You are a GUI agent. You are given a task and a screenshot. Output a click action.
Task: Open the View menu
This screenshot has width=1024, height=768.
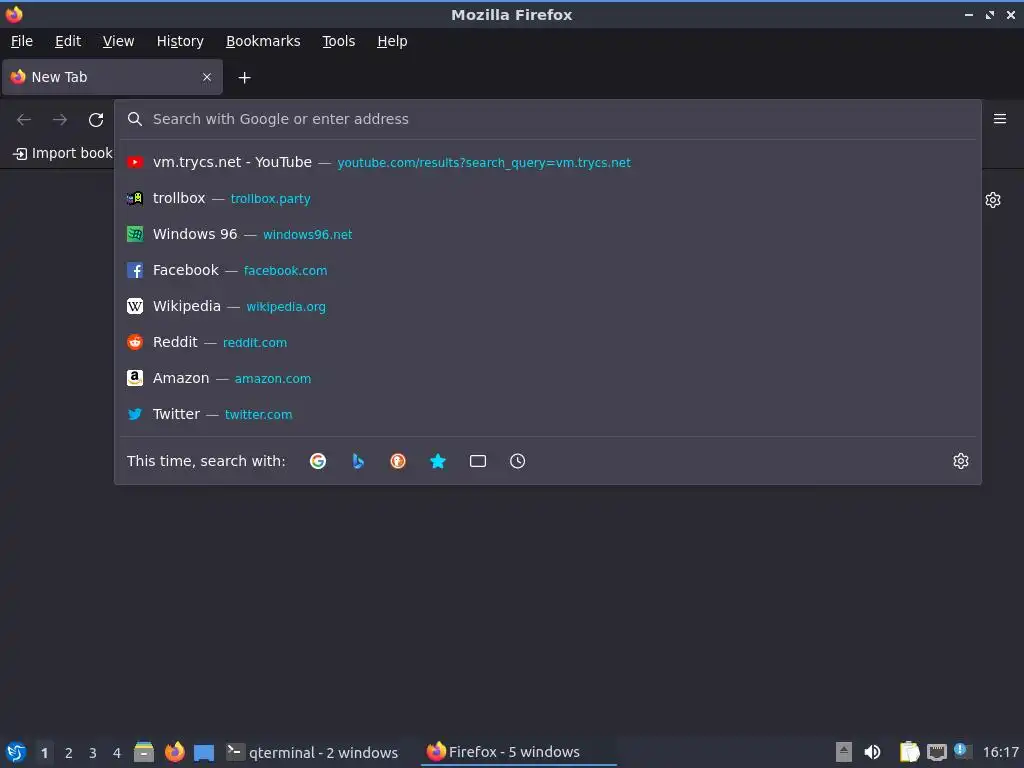pyautogui.click(x=118, y=41)
